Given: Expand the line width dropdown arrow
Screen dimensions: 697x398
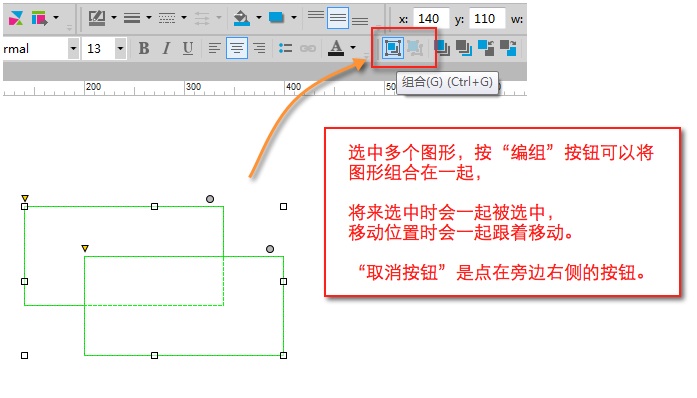Looking at the screenshot, I should [x=149, y=18].
